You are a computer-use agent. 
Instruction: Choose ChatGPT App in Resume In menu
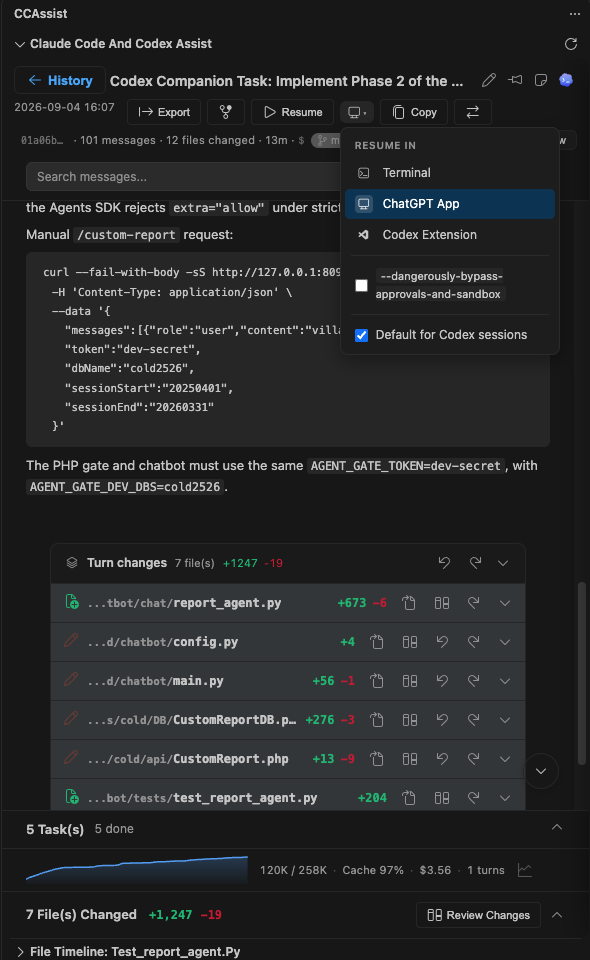(x=450, y=204)
